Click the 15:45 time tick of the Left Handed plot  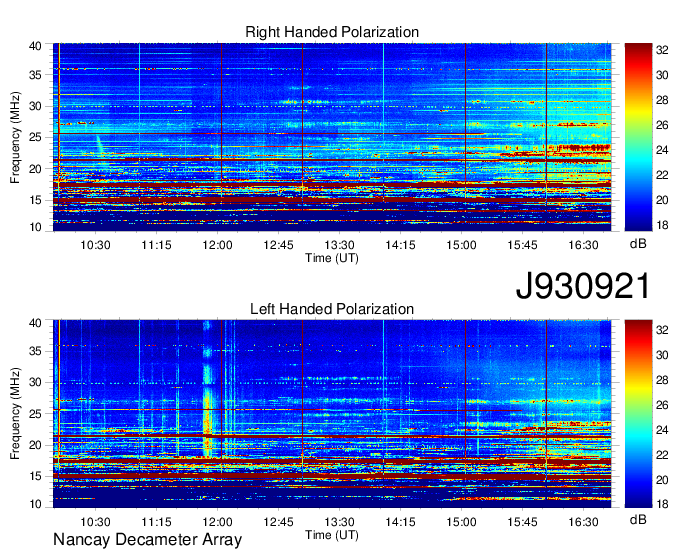coord(523,522)
